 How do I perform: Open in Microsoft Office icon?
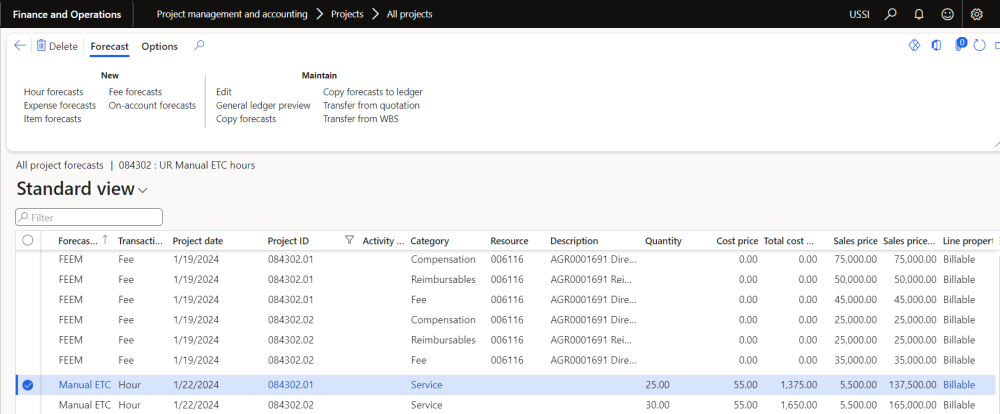[x=936, y=46]
